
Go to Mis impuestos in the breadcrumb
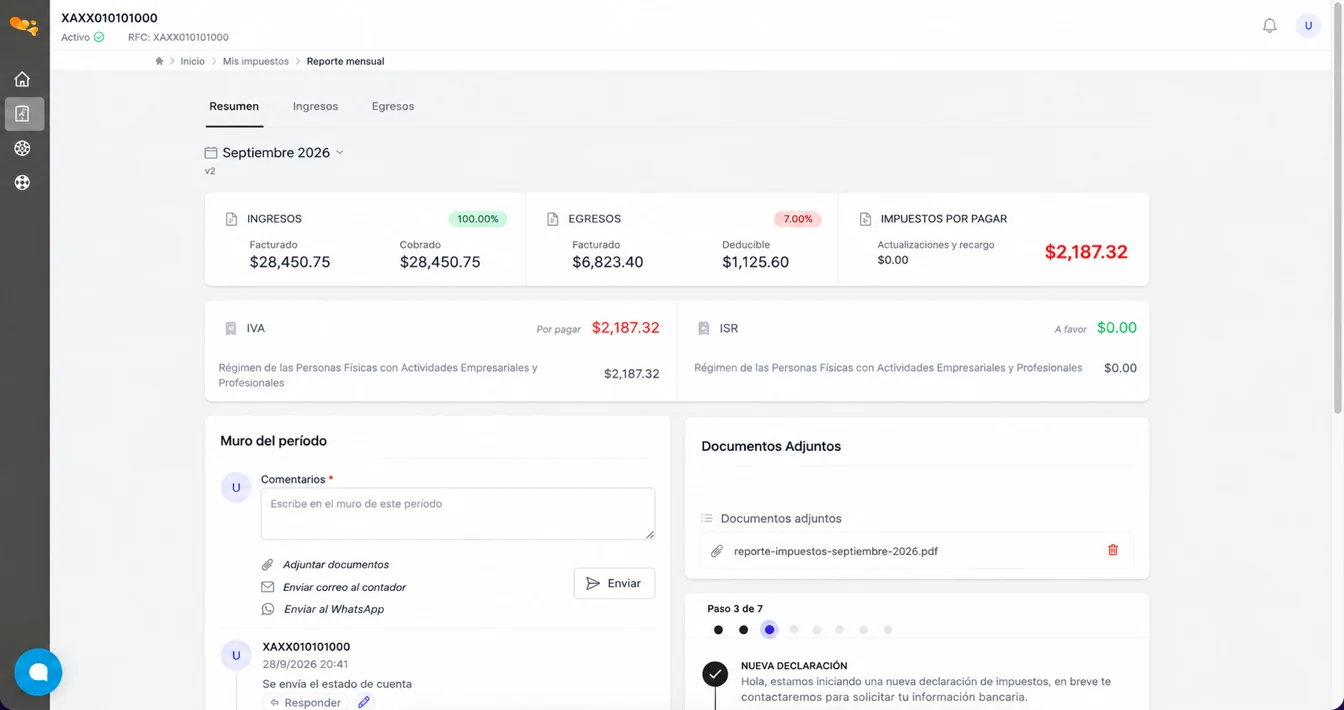(256, 61)
